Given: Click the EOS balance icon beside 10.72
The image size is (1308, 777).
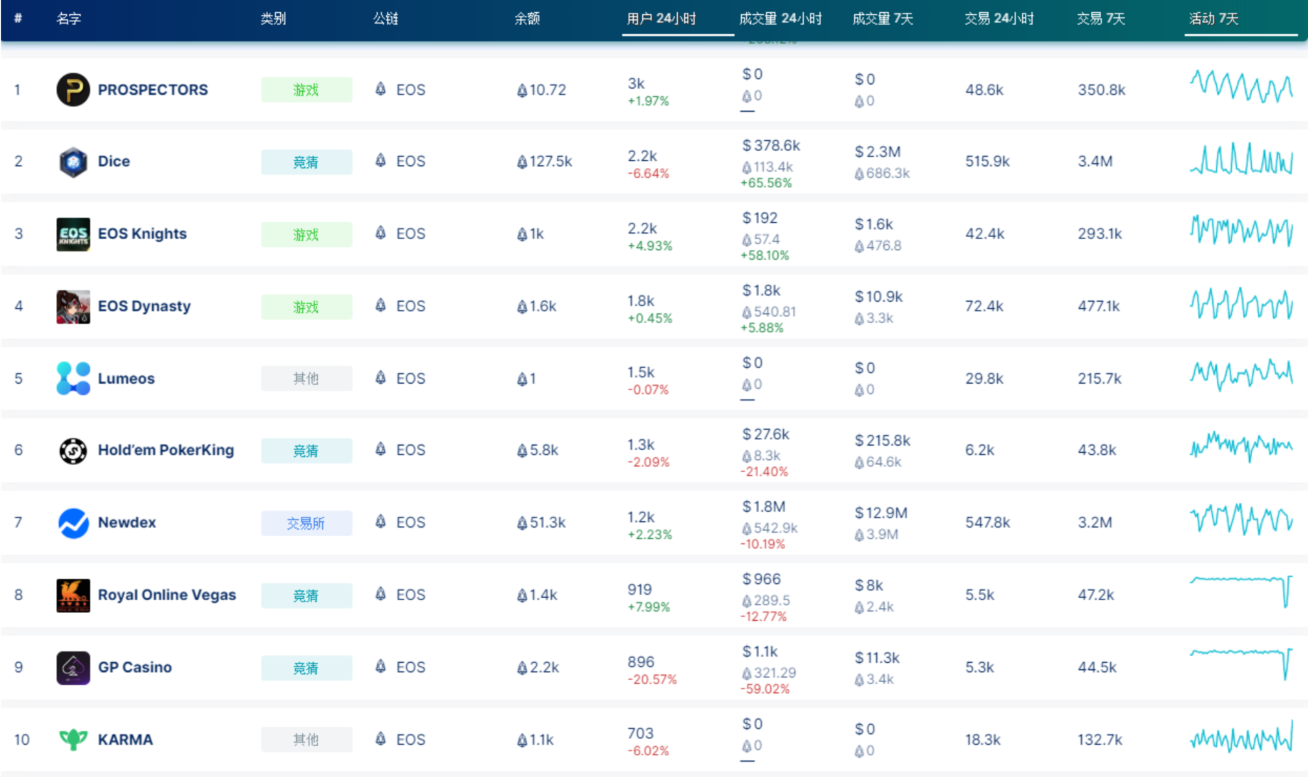Looking at the screenshot, I should point(522,90).
